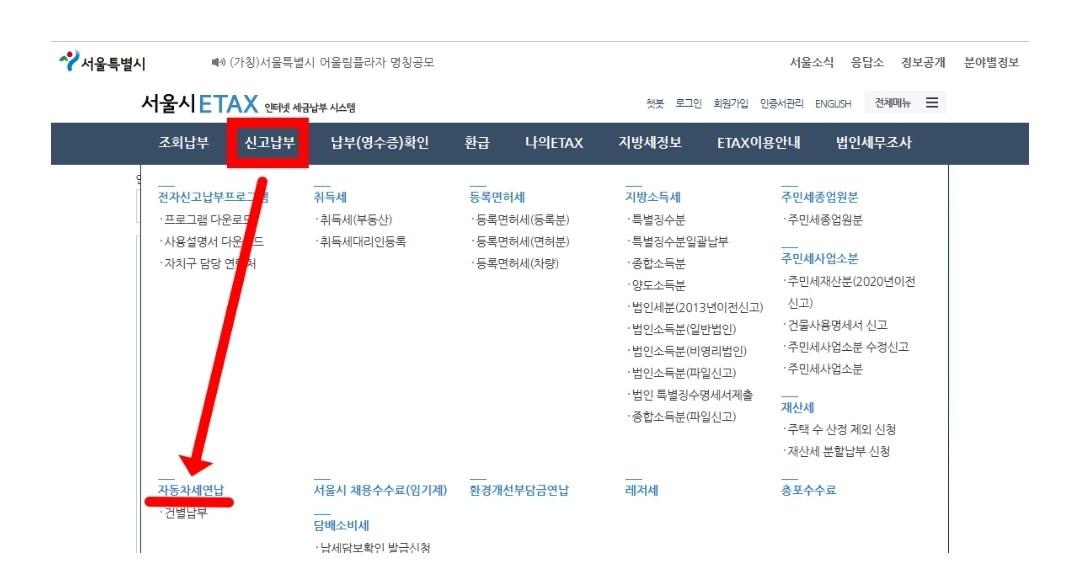Open the hamburger full menu icon
Screen dimensions: 1079x568
point(932,103)
